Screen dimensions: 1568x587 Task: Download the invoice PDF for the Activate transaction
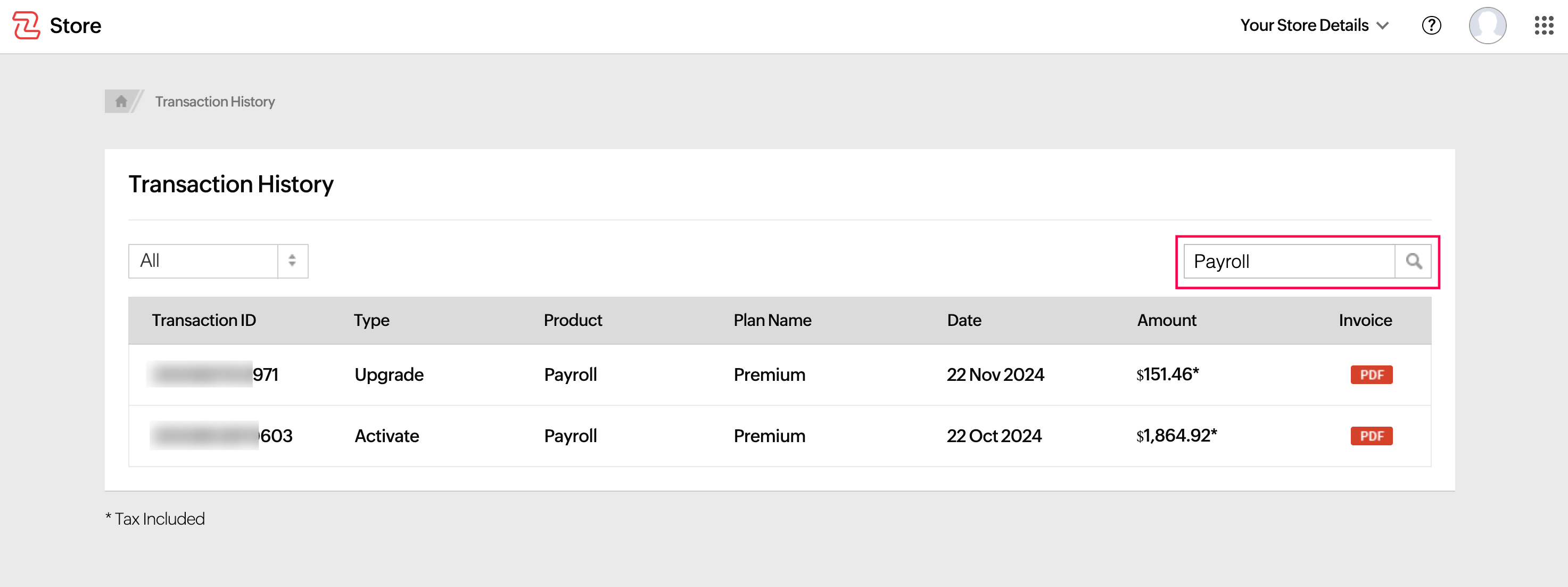click(x=1372, y=436)
